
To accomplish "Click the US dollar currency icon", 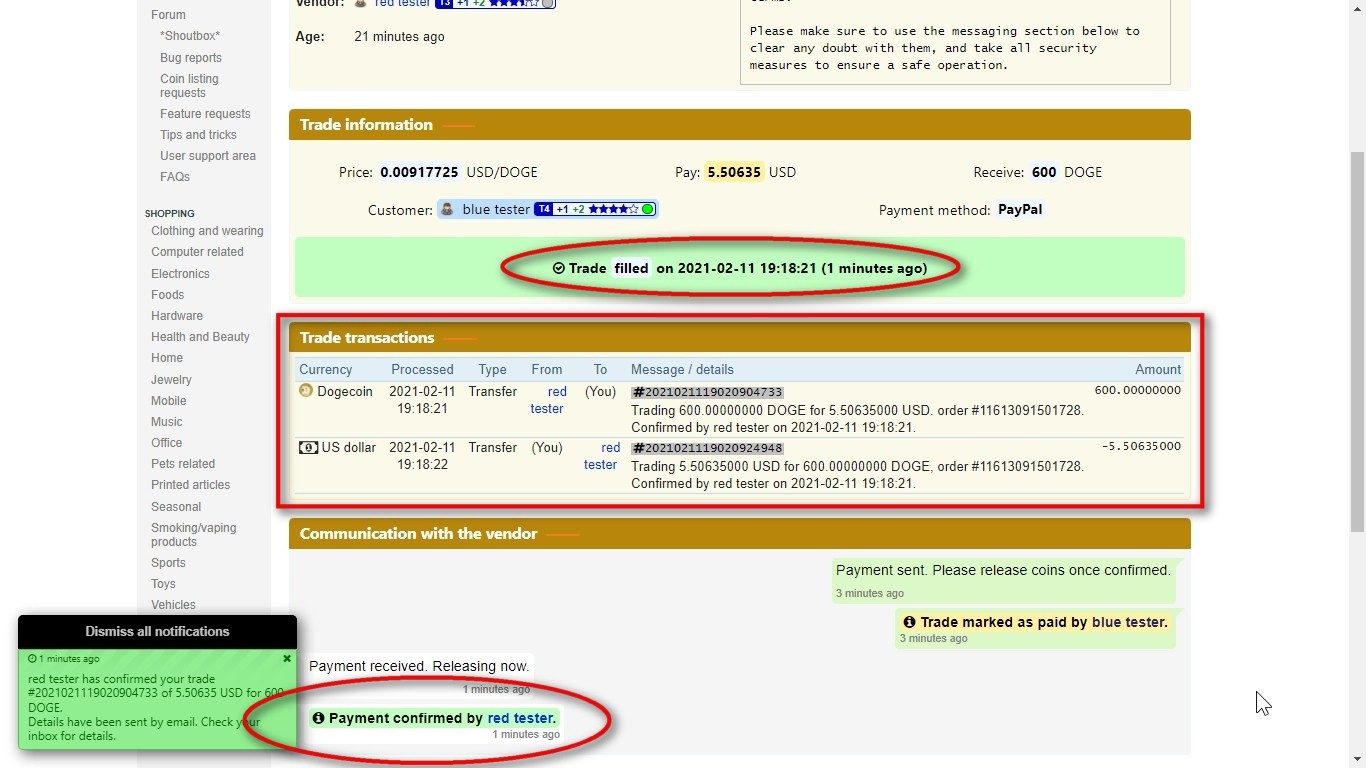I will click(x=308, y=447).
